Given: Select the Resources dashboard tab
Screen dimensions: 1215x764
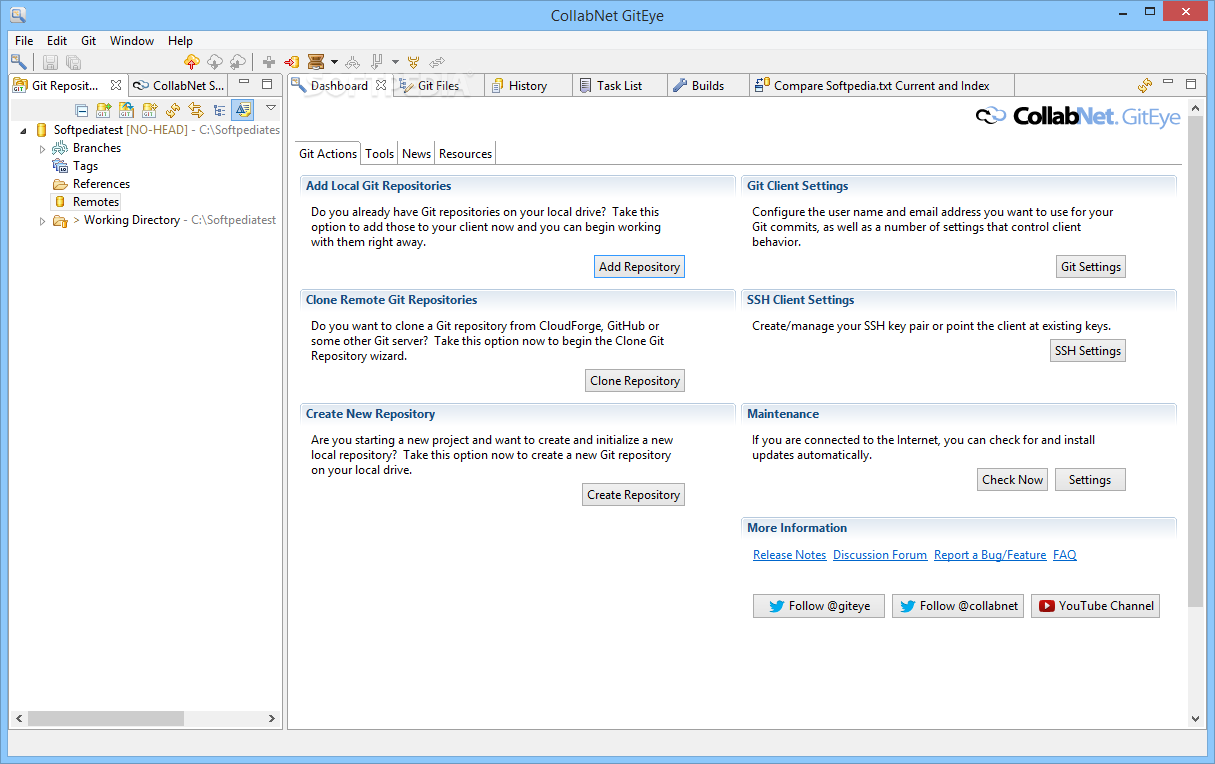Looking at the screenshot, I should [465, 153].
